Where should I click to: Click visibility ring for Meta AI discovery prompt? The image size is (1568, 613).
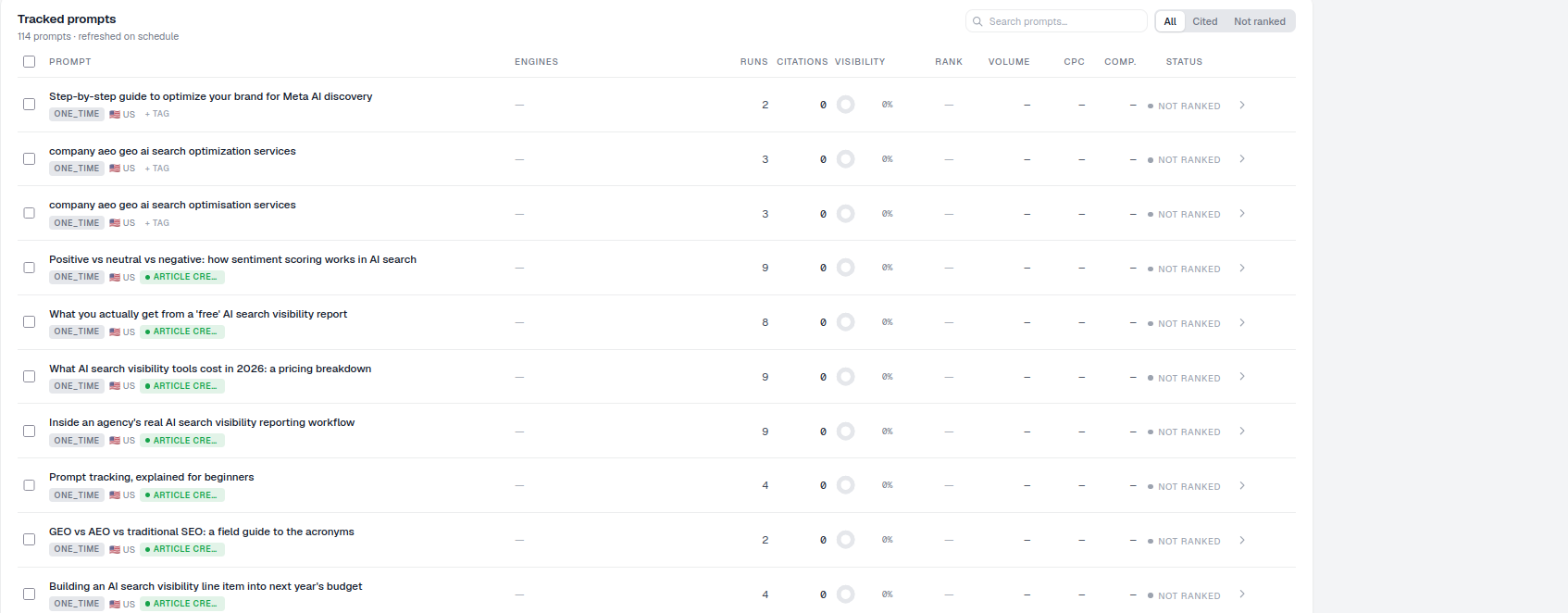click(x=845, y=105)
